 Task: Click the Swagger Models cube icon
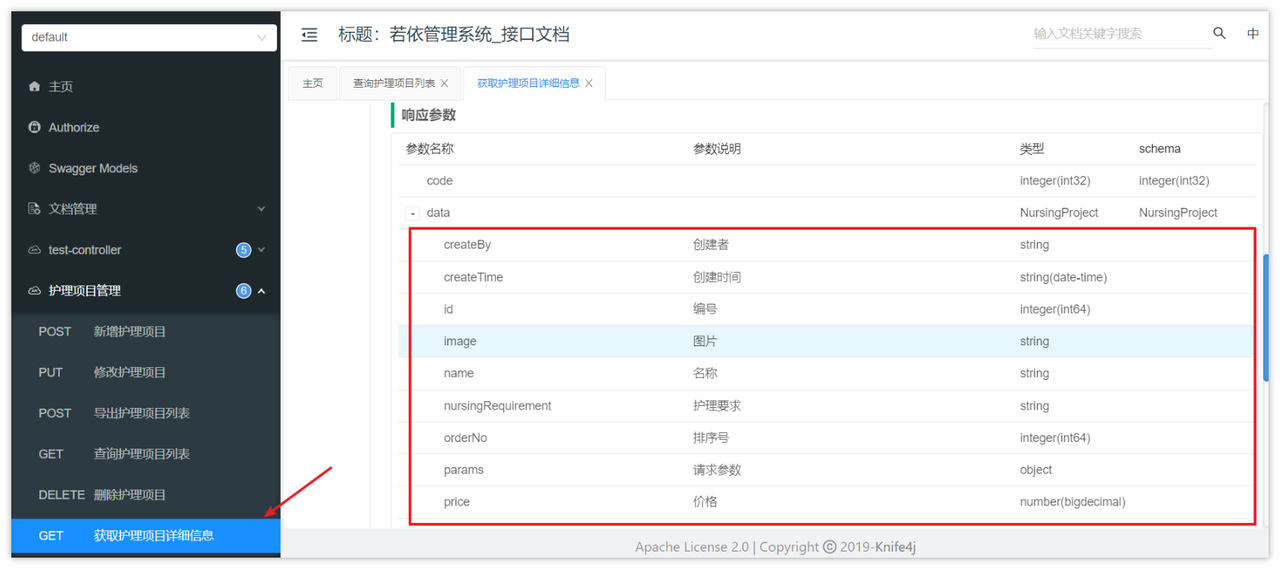[35, 168]
